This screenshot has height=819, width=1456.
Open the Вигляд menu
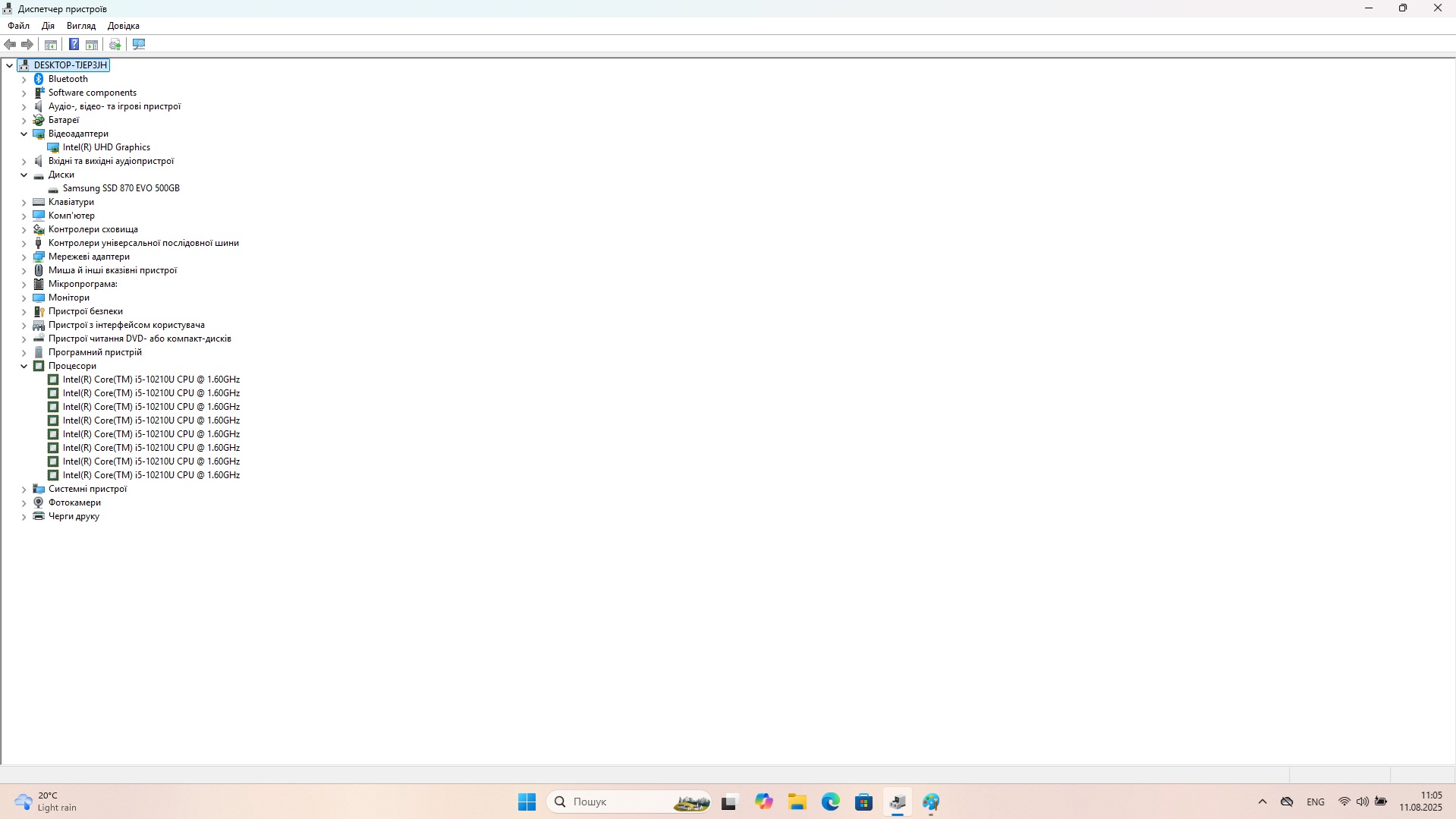tap(81, 26)
